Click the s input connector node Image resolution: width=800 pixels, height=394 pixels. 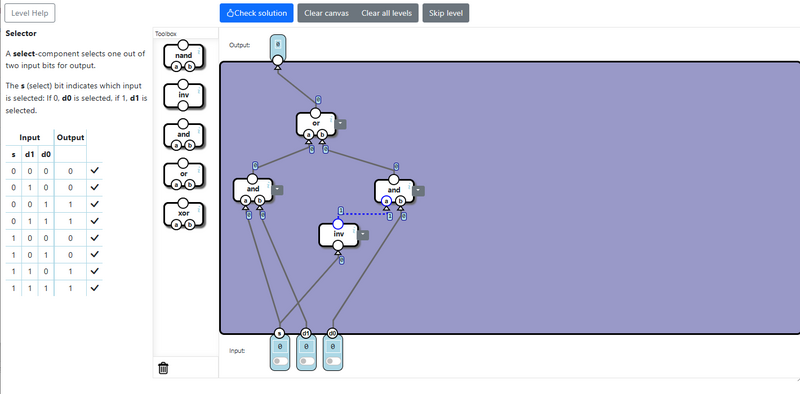coord(279,333)
